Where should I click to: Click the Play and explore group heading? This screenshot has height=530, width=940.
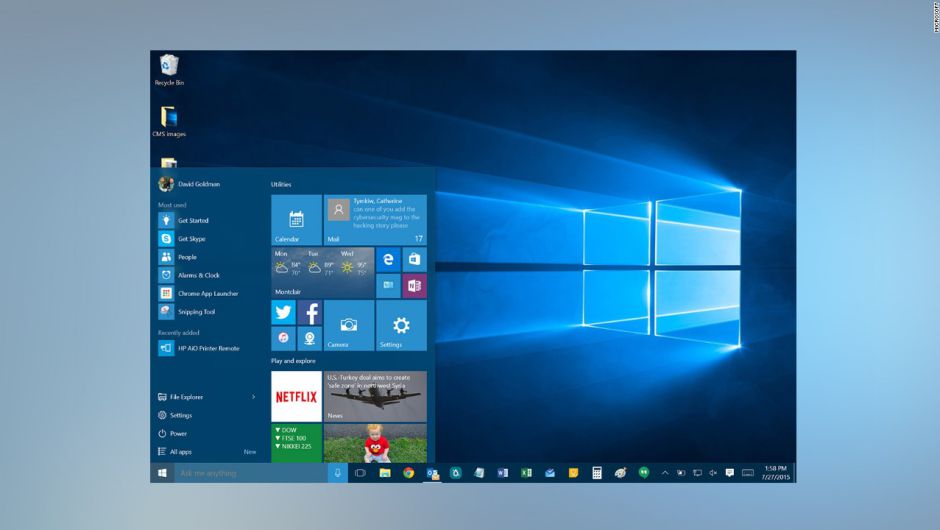coord(293,361)
